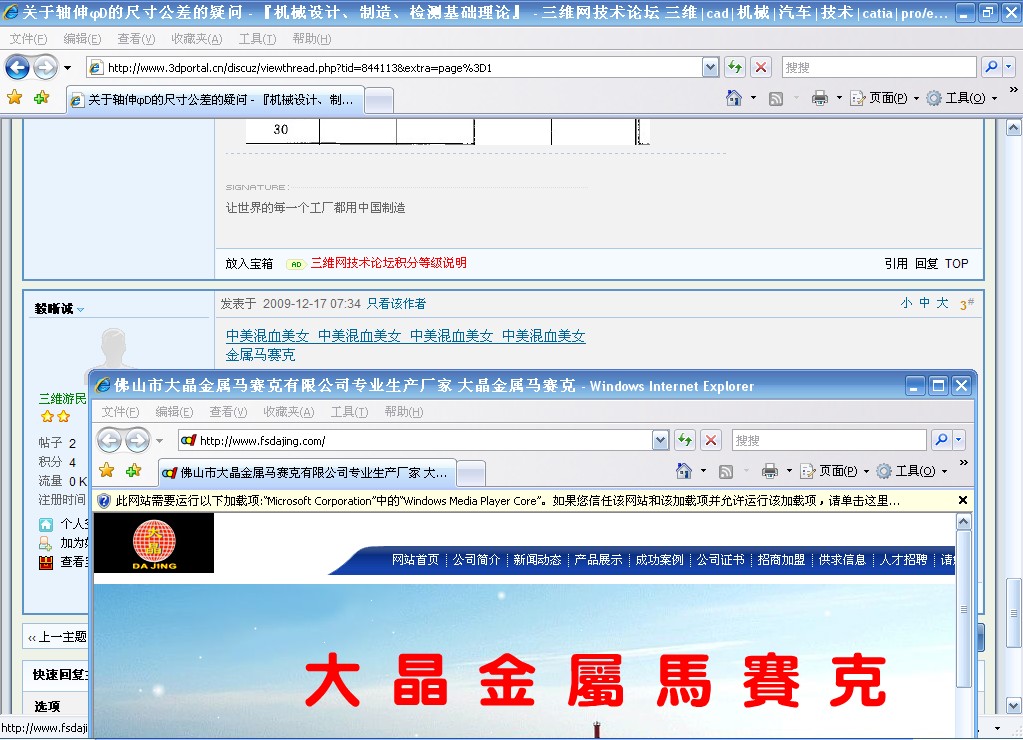Screen dimensions: 1023x740
Task: Select tab 佛山市大晶金属马赛克有限公司 in popup
Action: [x=307, y=472]
